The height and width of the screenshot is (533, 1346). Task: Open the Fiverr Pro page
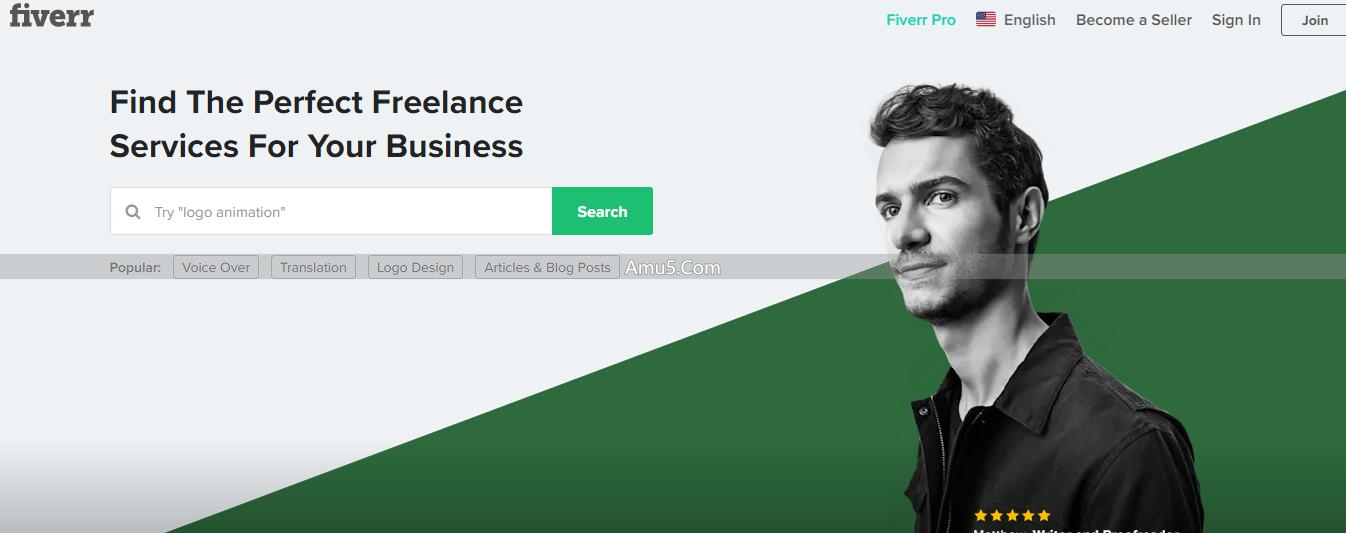coord(921,20)
